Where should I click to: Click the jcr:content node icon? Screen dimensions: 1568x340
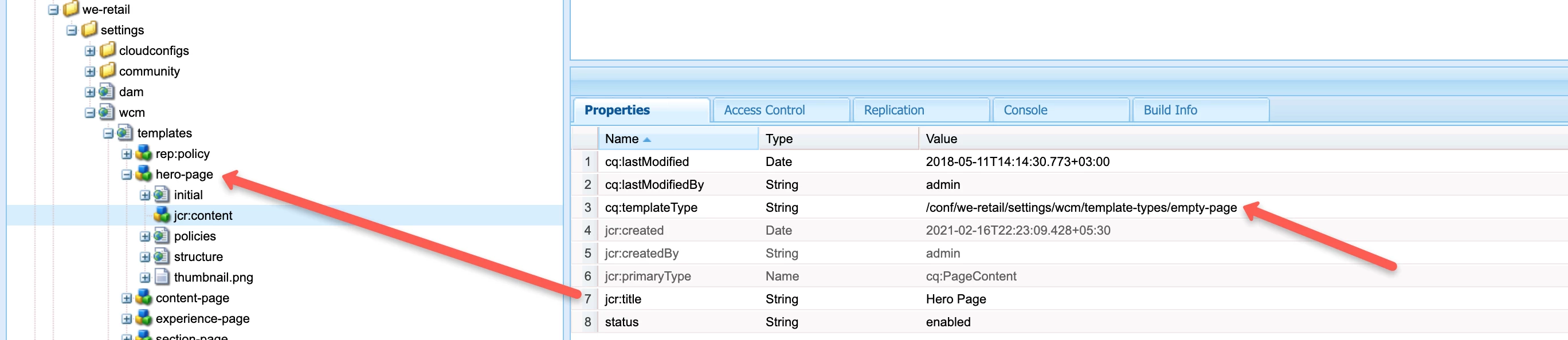coord(162,215)
